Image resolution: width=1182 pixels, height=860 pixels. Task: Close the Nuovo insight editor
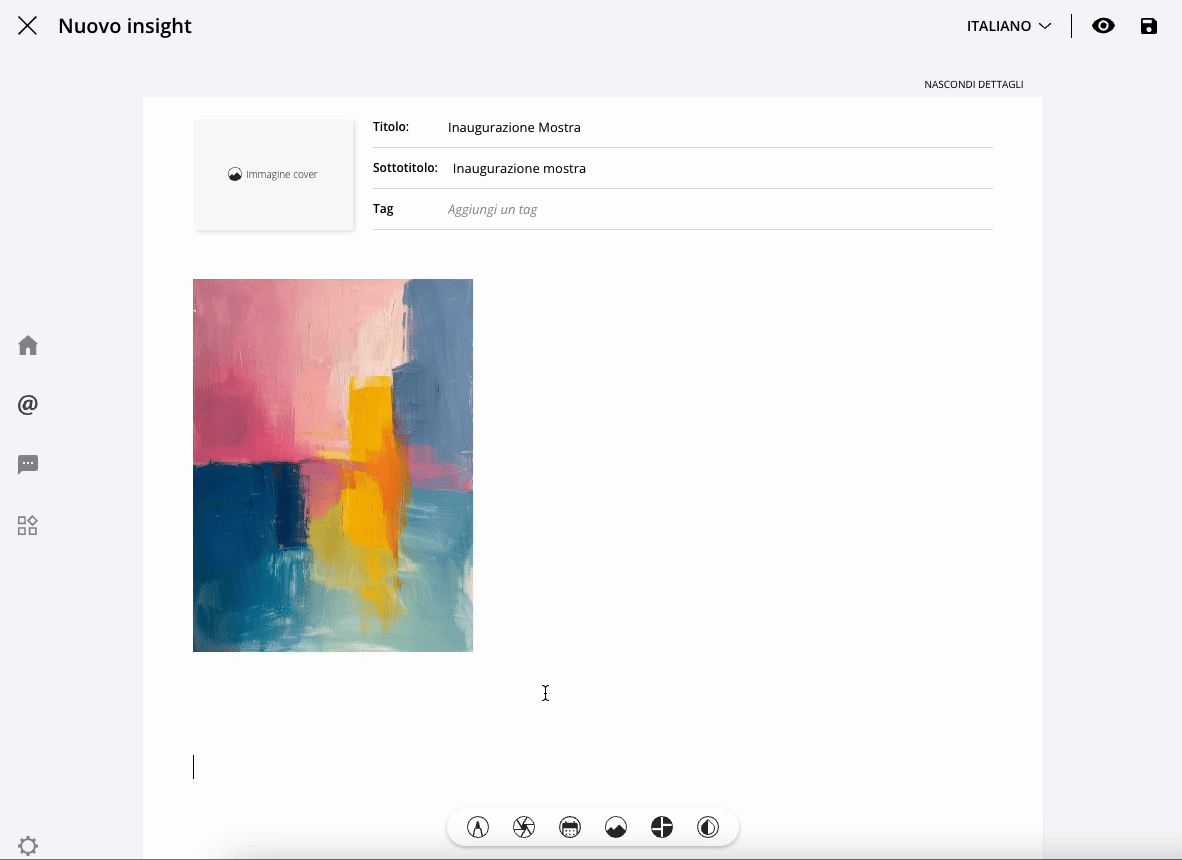pyautogui.click(x=28, y=26)
